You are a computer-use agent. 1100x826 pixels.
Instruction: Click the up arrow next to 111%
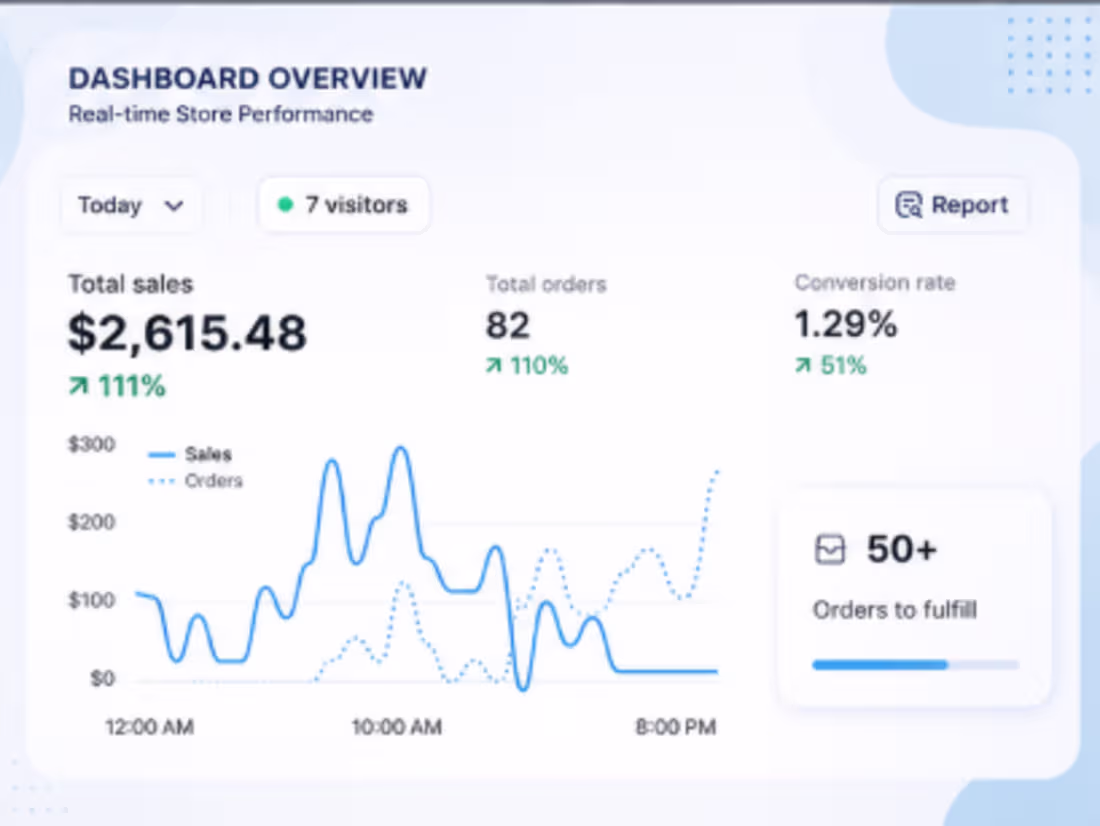79,386
